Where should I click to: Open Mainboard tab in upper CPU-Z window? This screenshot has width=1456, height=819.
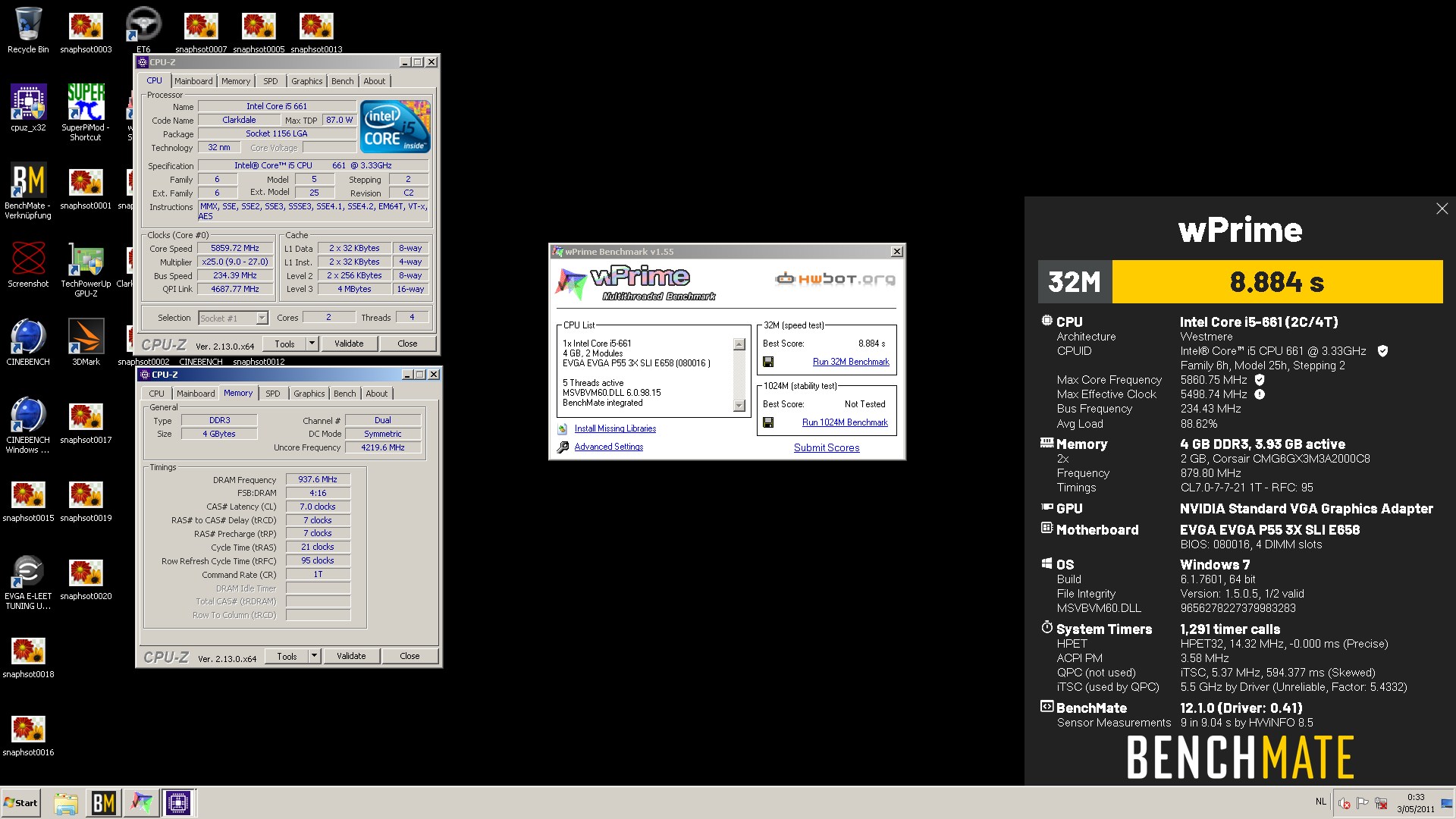193,81
